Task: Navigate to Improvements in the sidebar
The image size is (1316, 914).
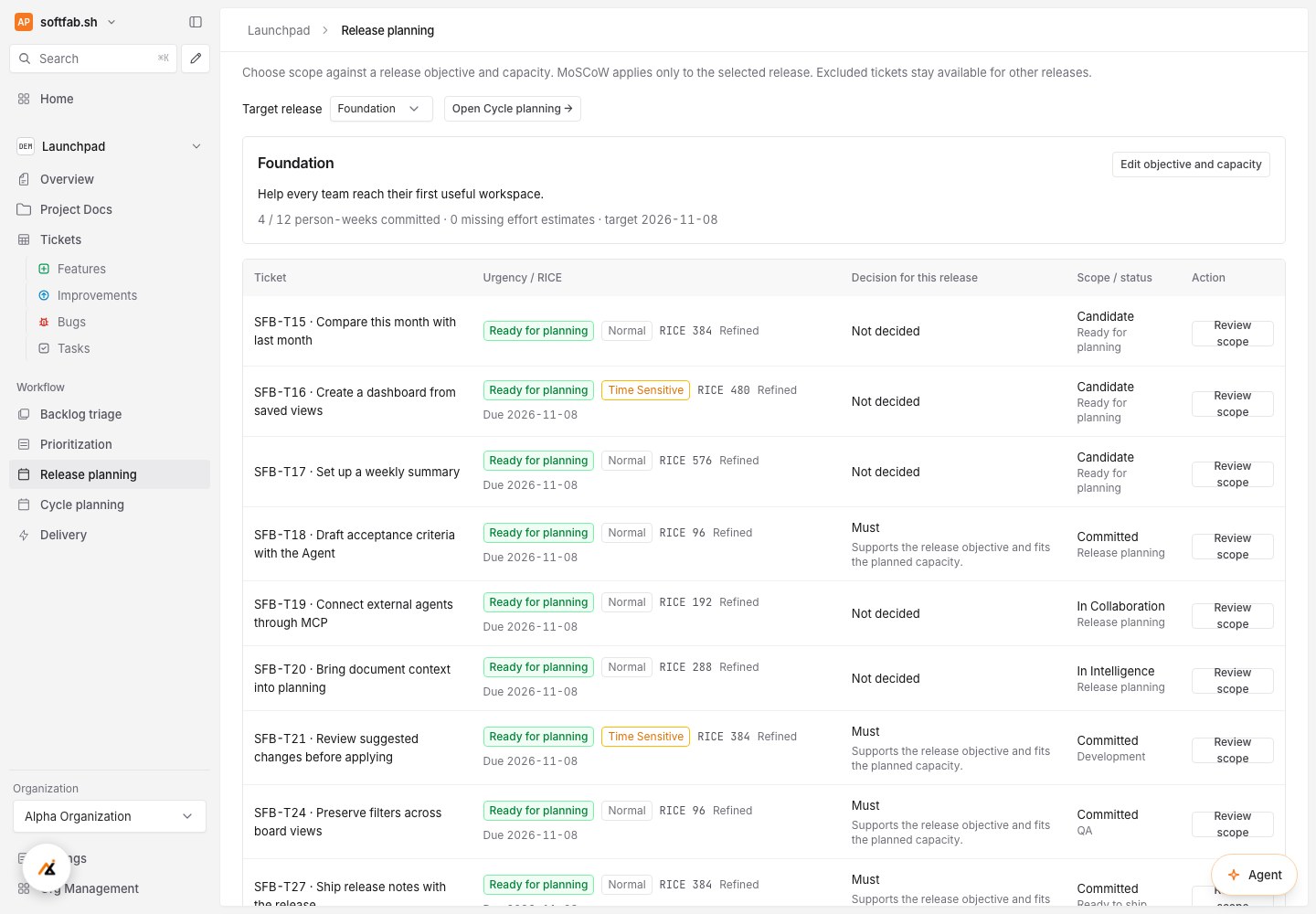Action: coord(97,295)
